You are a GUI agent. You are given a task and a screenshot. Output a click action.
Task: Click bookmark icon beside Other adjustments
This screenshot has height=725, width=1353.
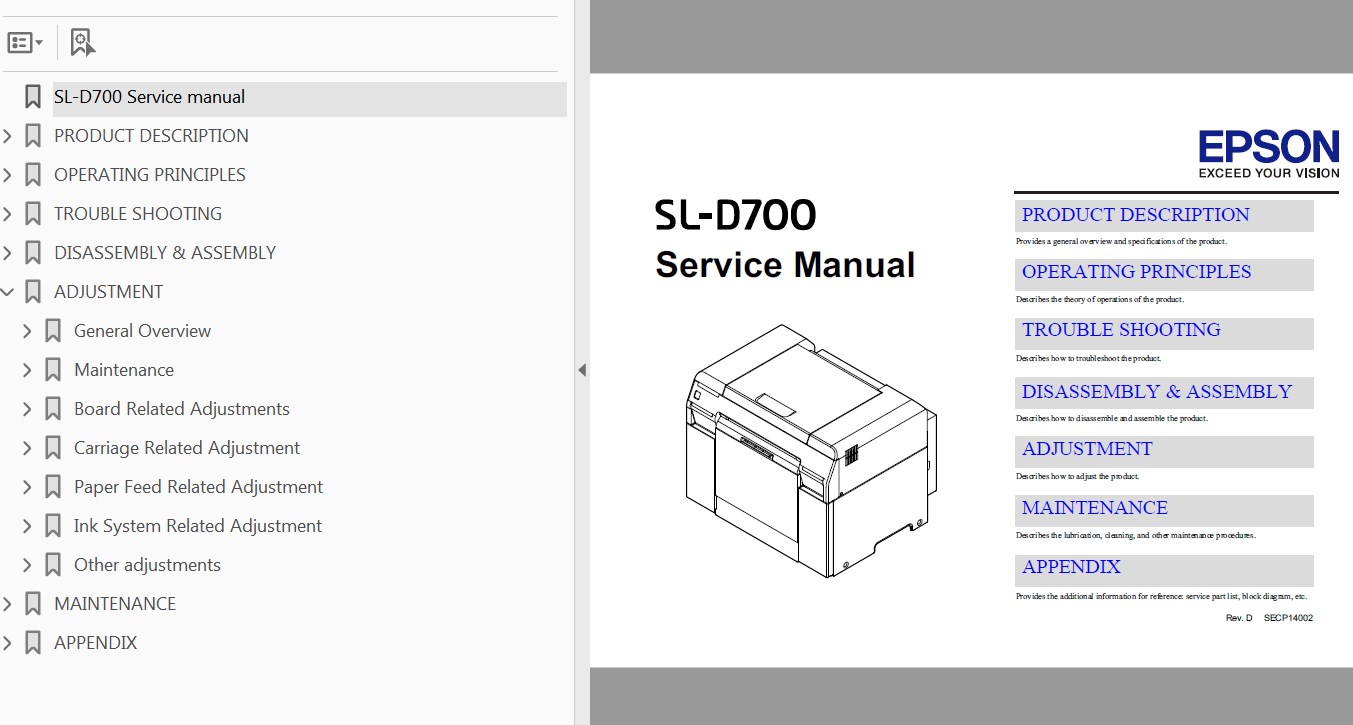coord(53,565)
